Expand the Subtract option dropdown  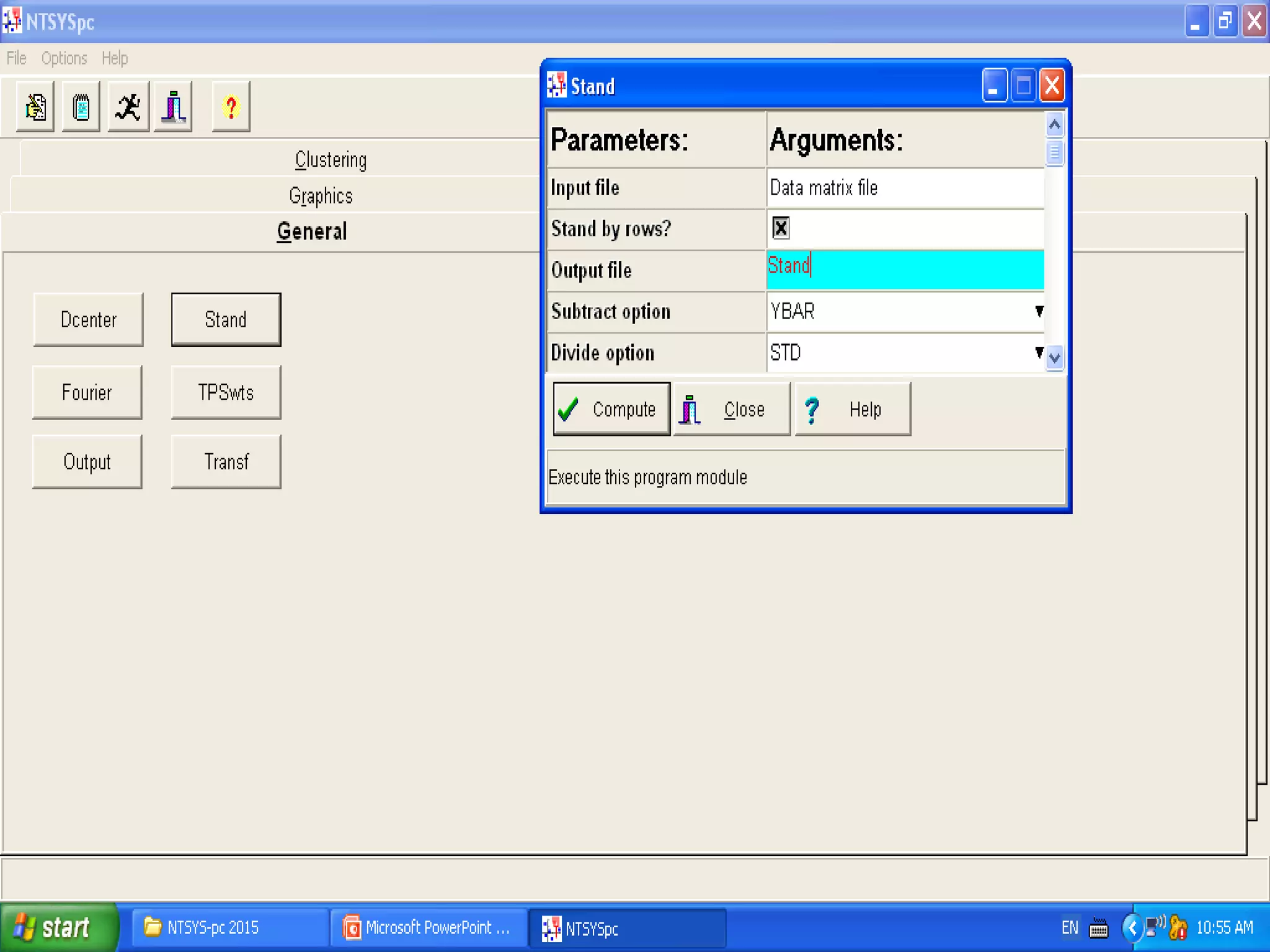click(1039, 311)
